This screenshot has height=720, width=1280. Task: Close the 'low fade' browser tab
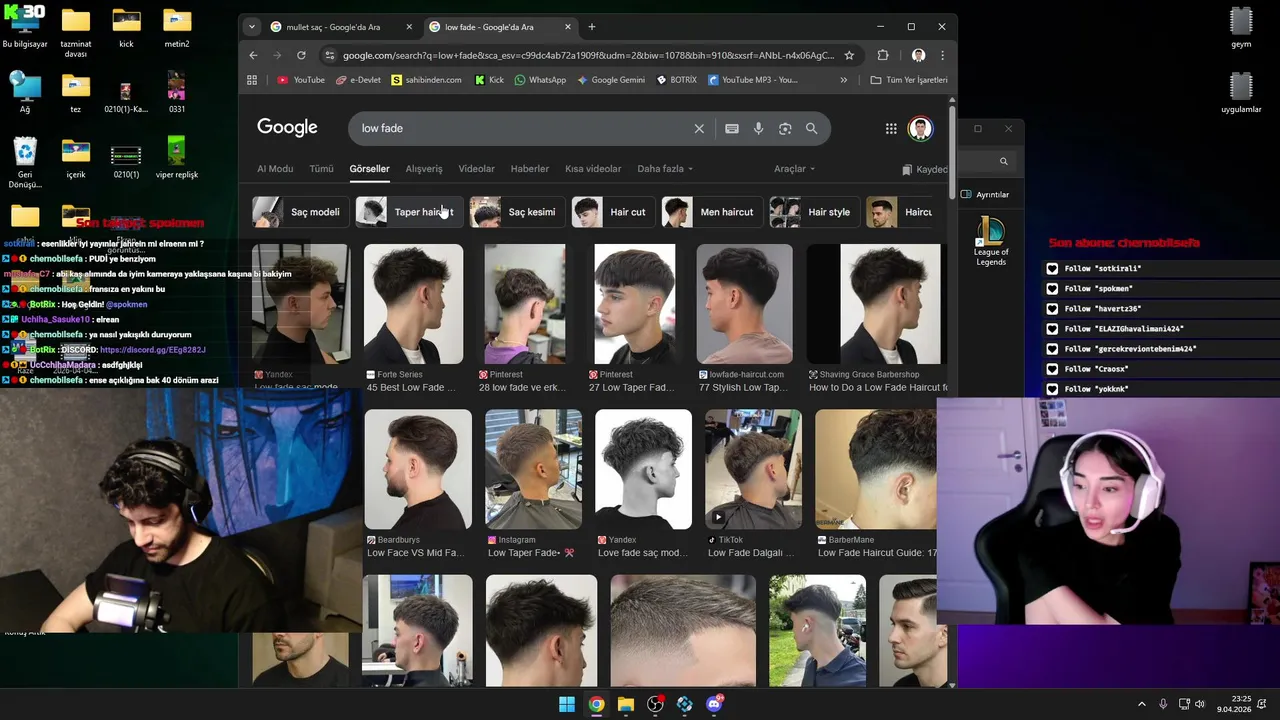click(x=568, y=27)
